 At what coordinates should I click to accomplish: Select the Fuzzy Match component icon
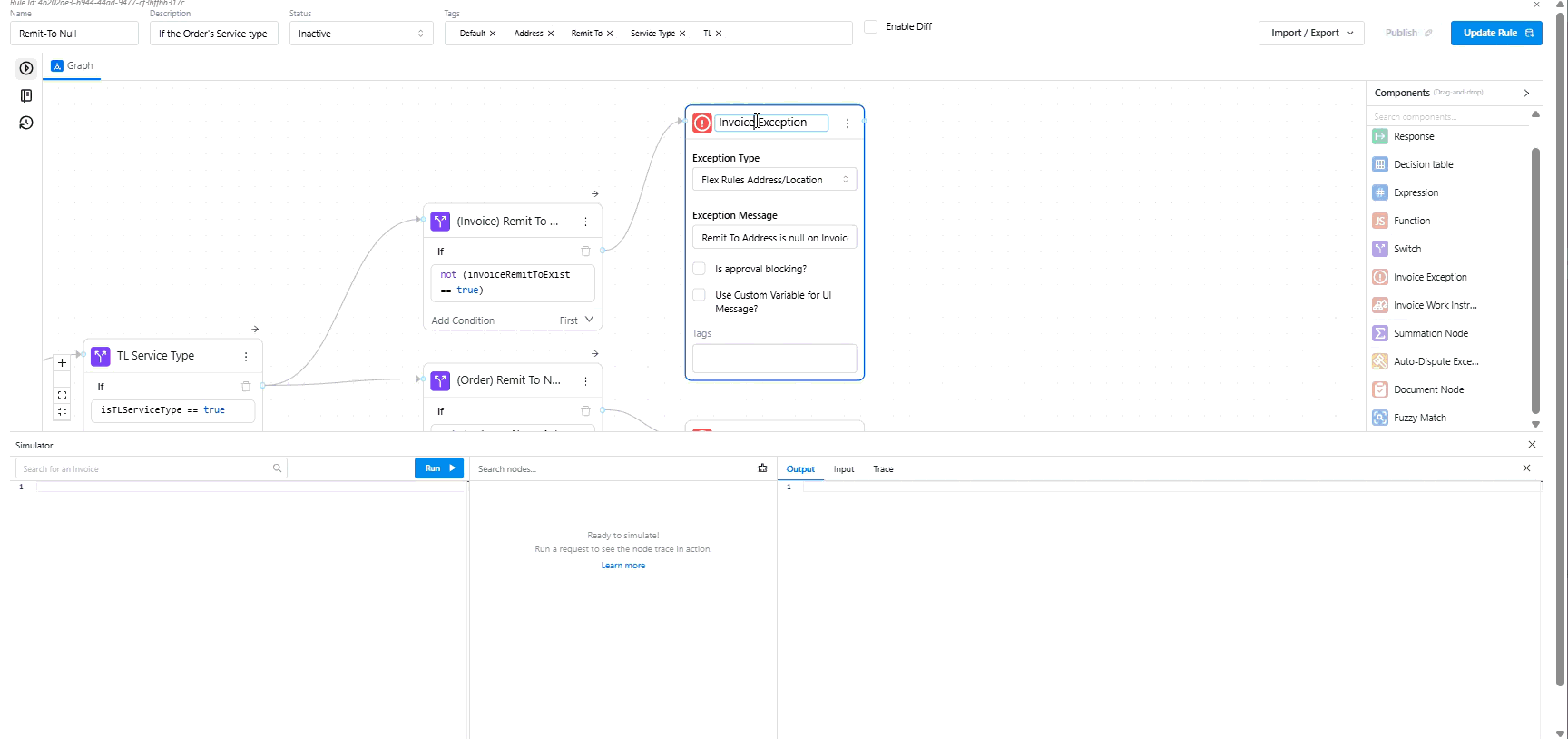[1379, 418]
